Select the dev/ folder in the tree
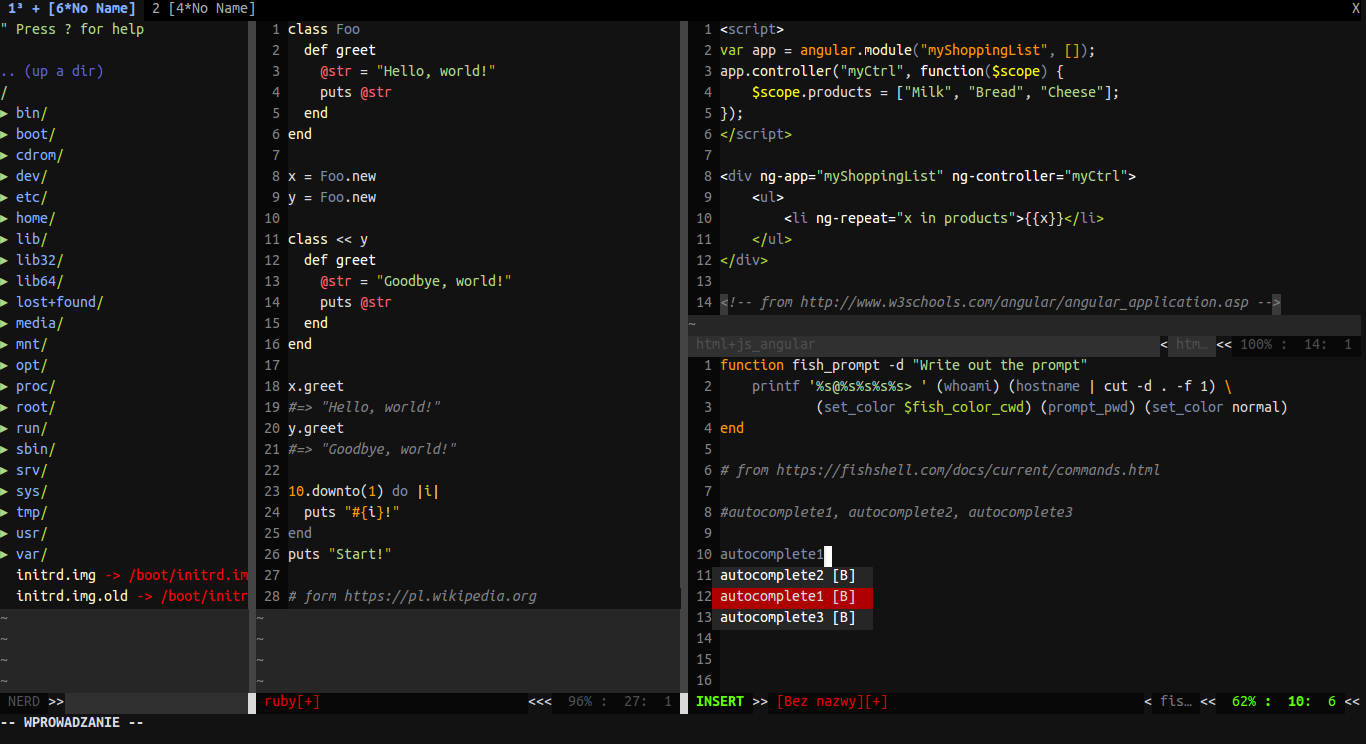1366x744 pixels. point(32,176)
